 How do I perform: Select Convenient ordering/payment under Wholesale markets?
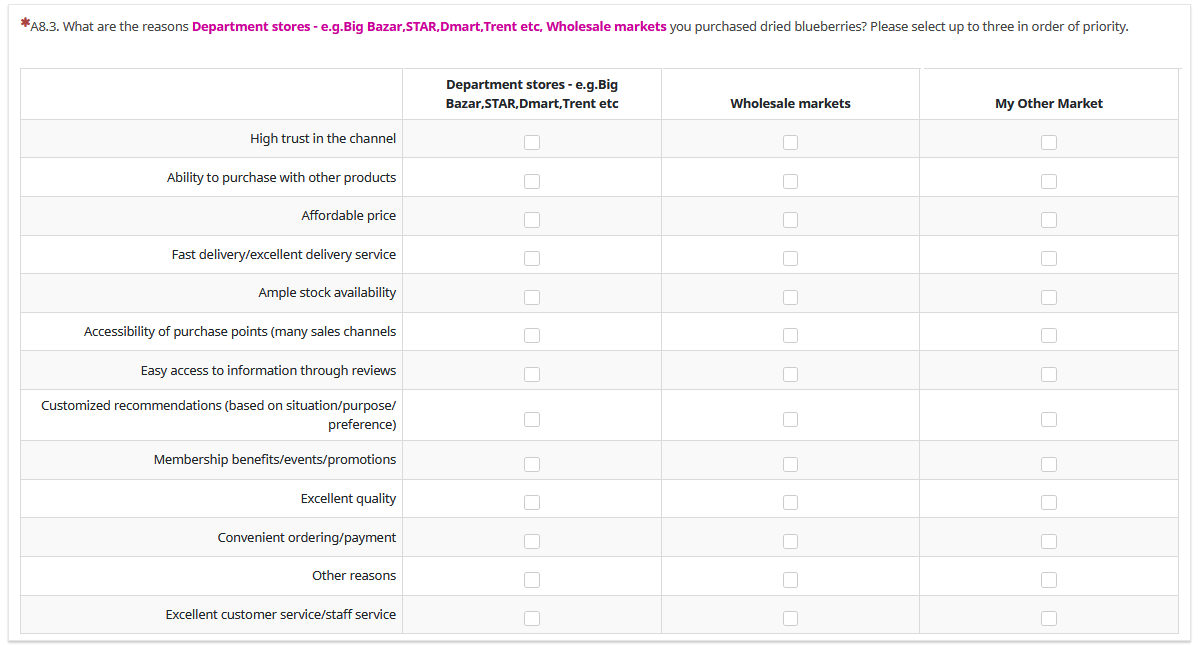(790, 541)
